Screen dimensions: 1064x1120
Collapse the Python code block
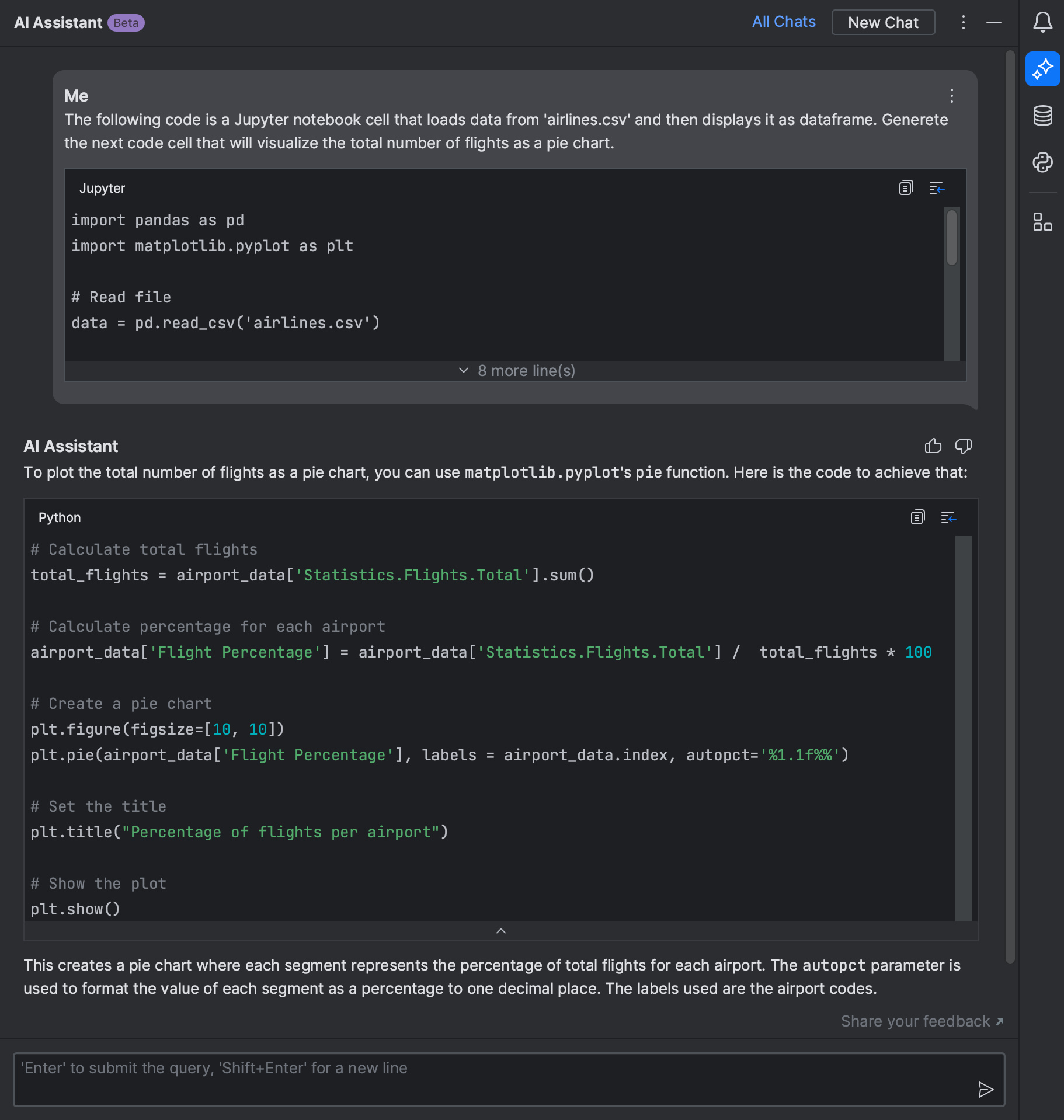[x=500, y=931]
